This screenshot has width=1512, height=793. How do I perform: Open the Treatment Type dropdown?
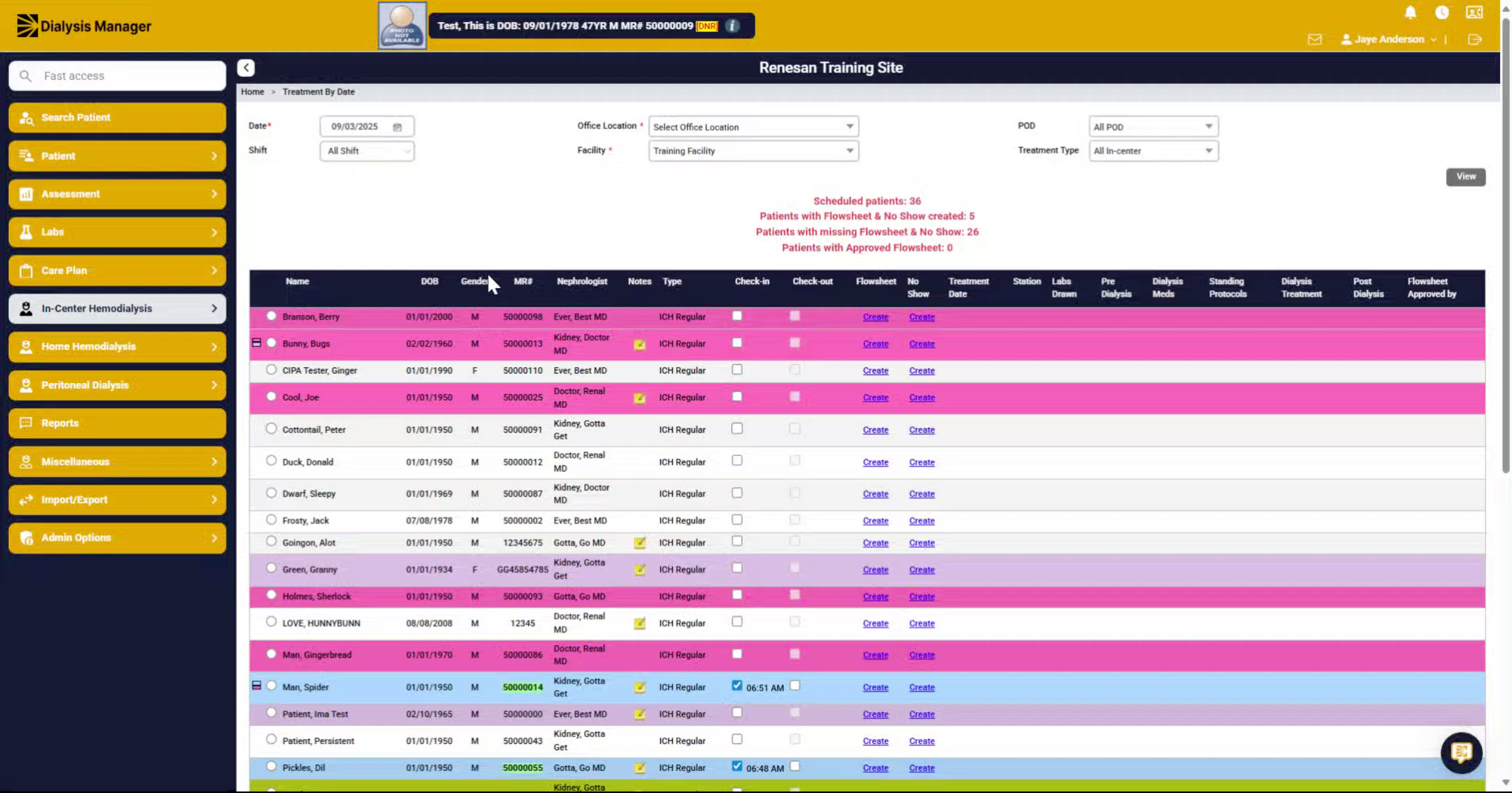coord(1153,151)
